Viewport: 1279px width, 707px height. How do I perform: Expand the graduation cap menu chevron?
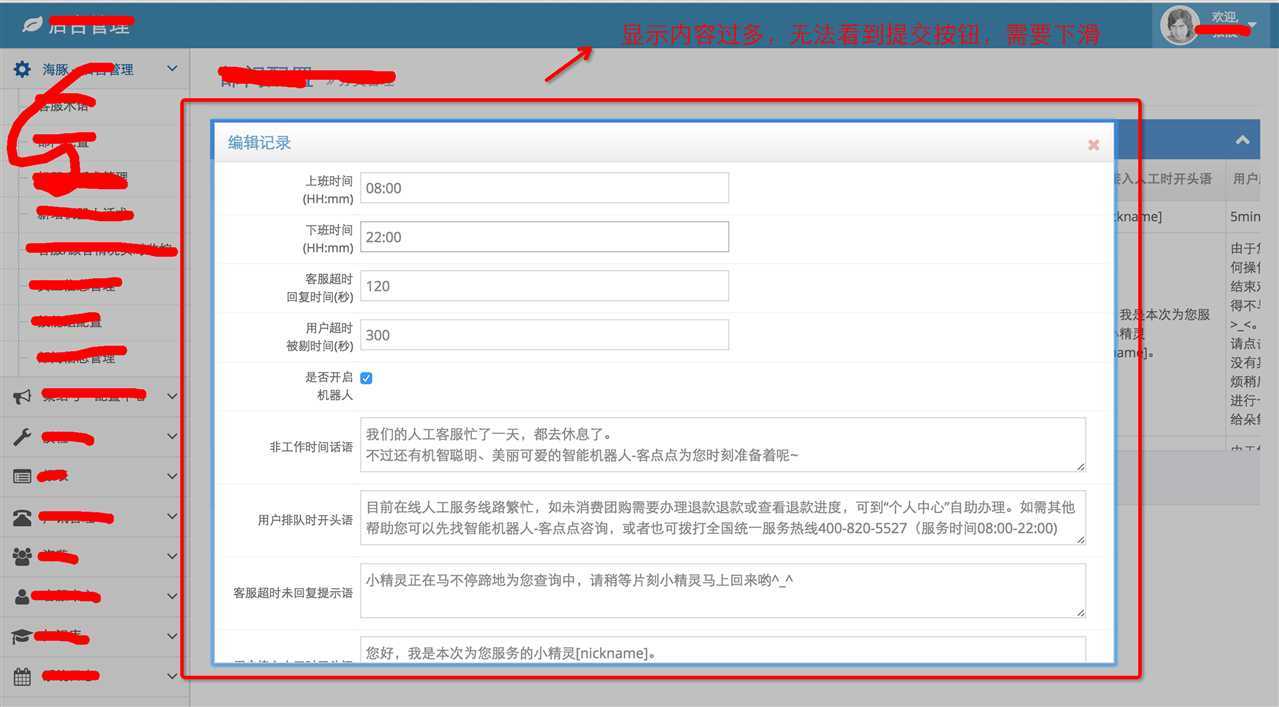click(172, 636)
